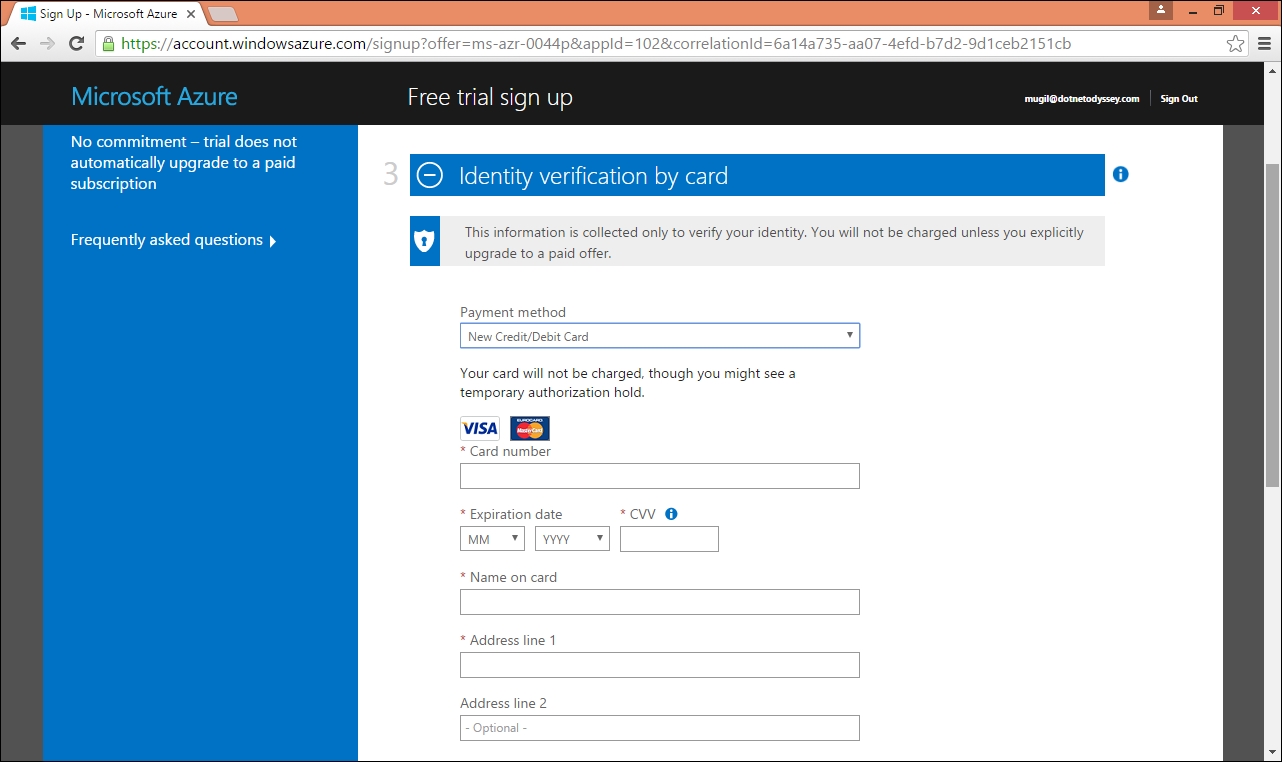Click the 'Address line 2' label
This screenshot has width=1282, height=762.
(x=503, y=703)
